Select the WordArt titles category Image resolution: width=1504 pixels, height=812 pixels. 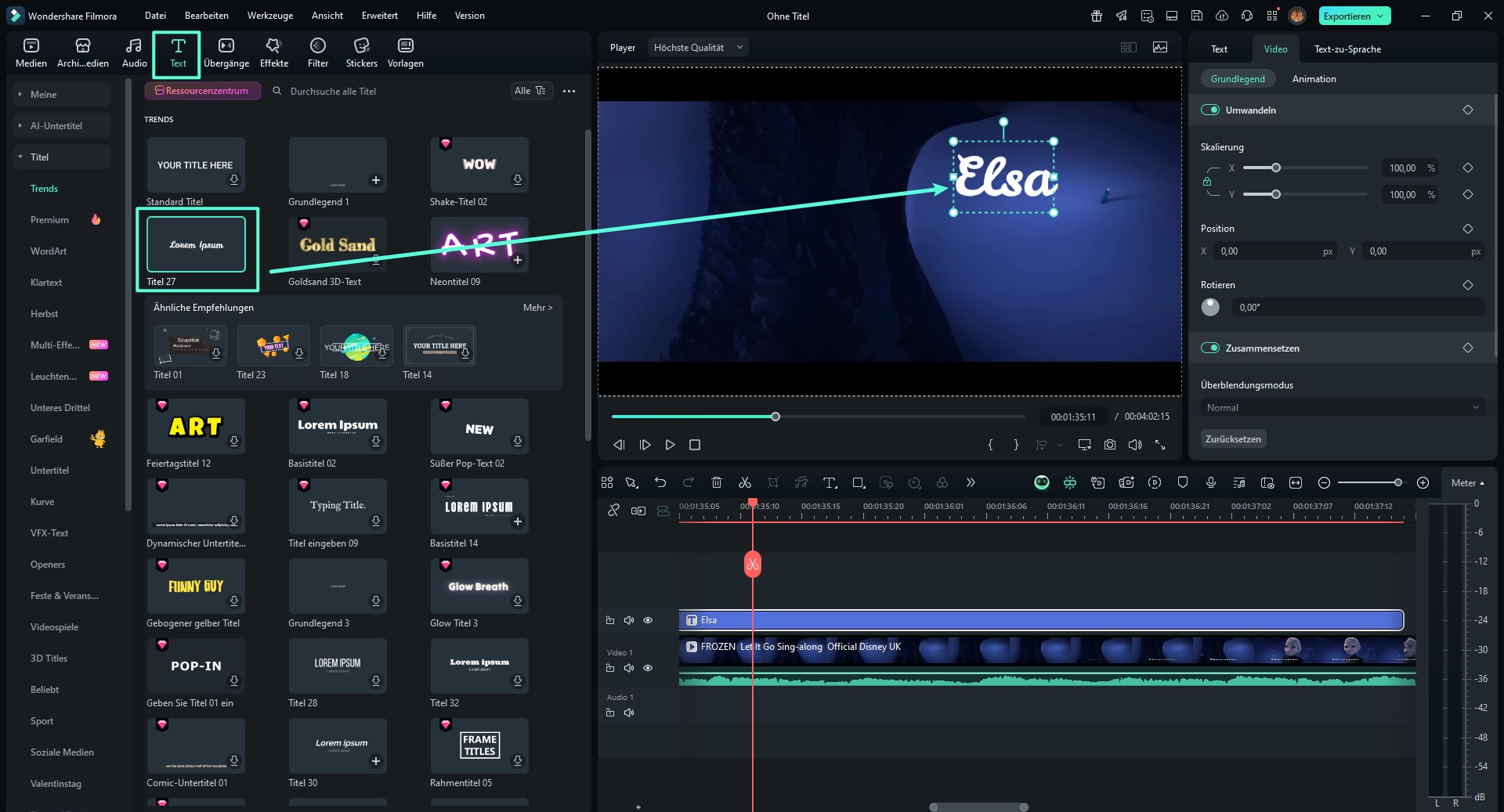click(x=49, y=251)
